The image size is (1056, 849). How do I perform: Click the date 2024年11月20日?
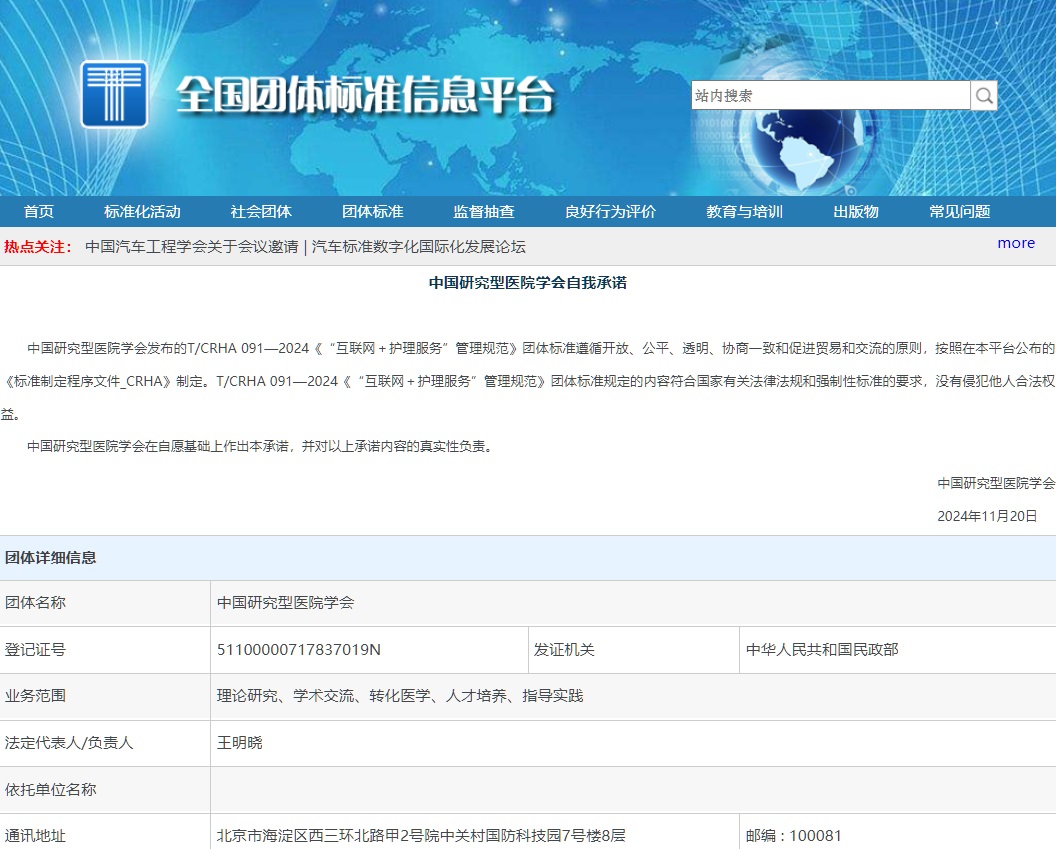987,516
